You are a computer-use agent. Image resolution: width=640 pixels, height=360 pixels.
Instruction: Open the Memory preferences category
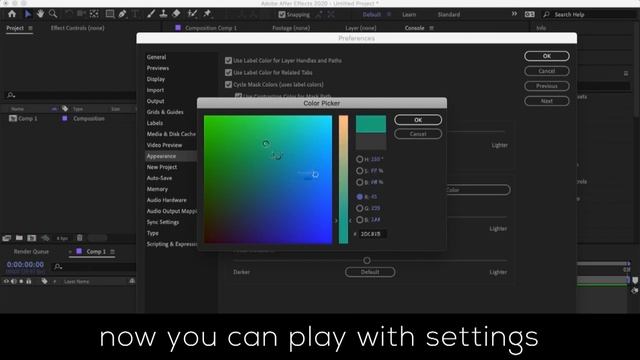coord(157,189)
